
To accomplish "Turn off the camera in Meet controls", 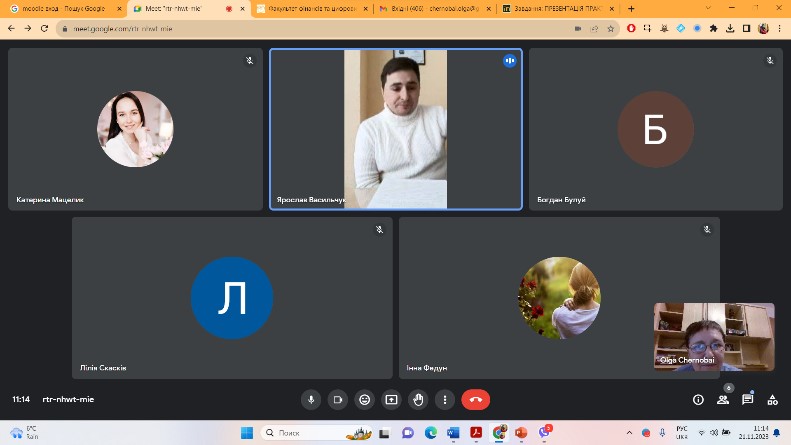I will pyautogui.click(x=337, y=400).
